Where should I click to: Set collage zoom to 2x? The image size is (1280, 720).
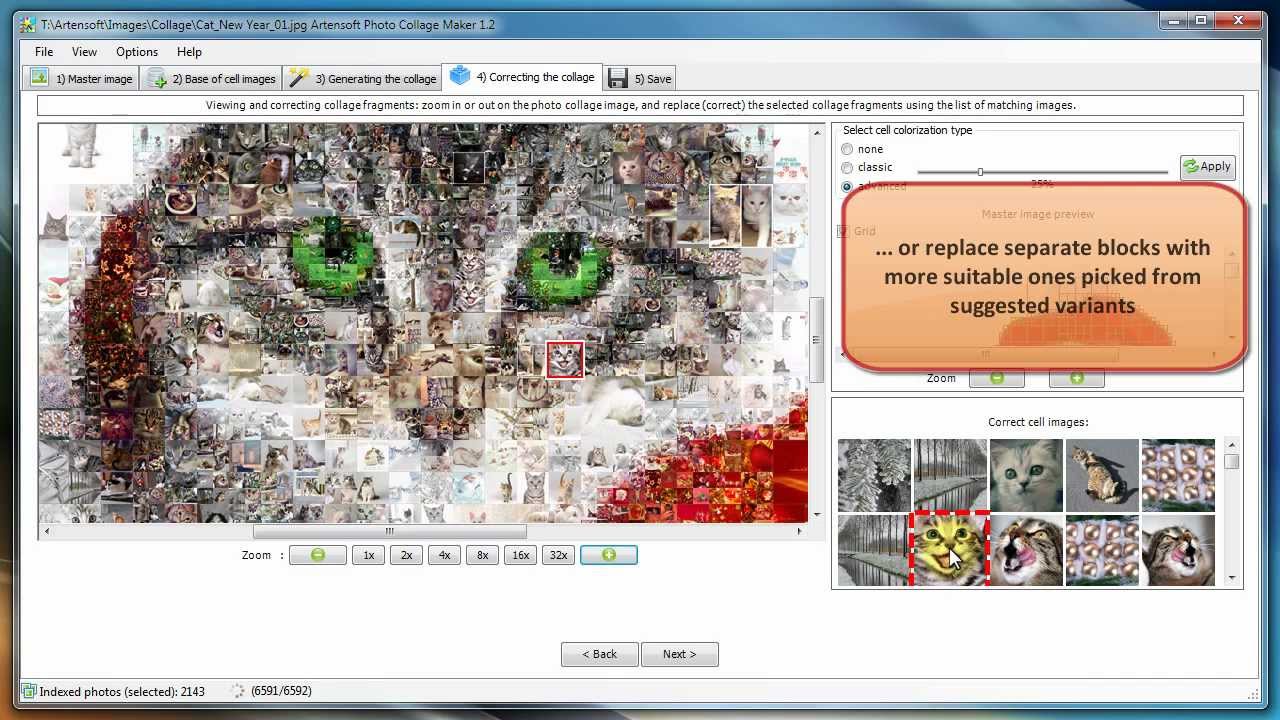[407, 555]
